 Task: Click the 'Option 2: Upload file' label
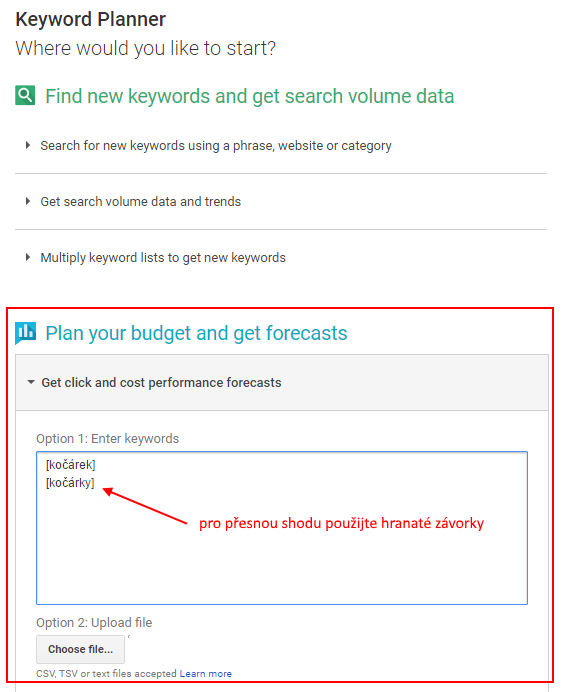click(94, 623)
